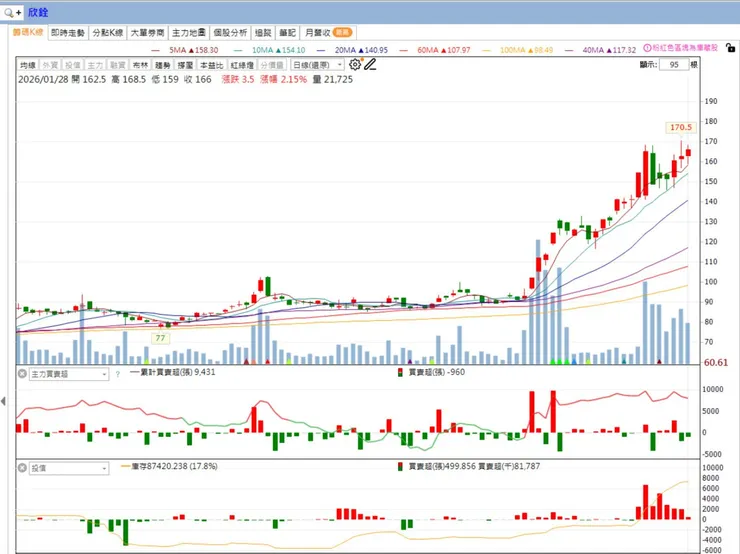
Task: Toggle 分價量 volume-by-price button
Action: tap(272, 65)
